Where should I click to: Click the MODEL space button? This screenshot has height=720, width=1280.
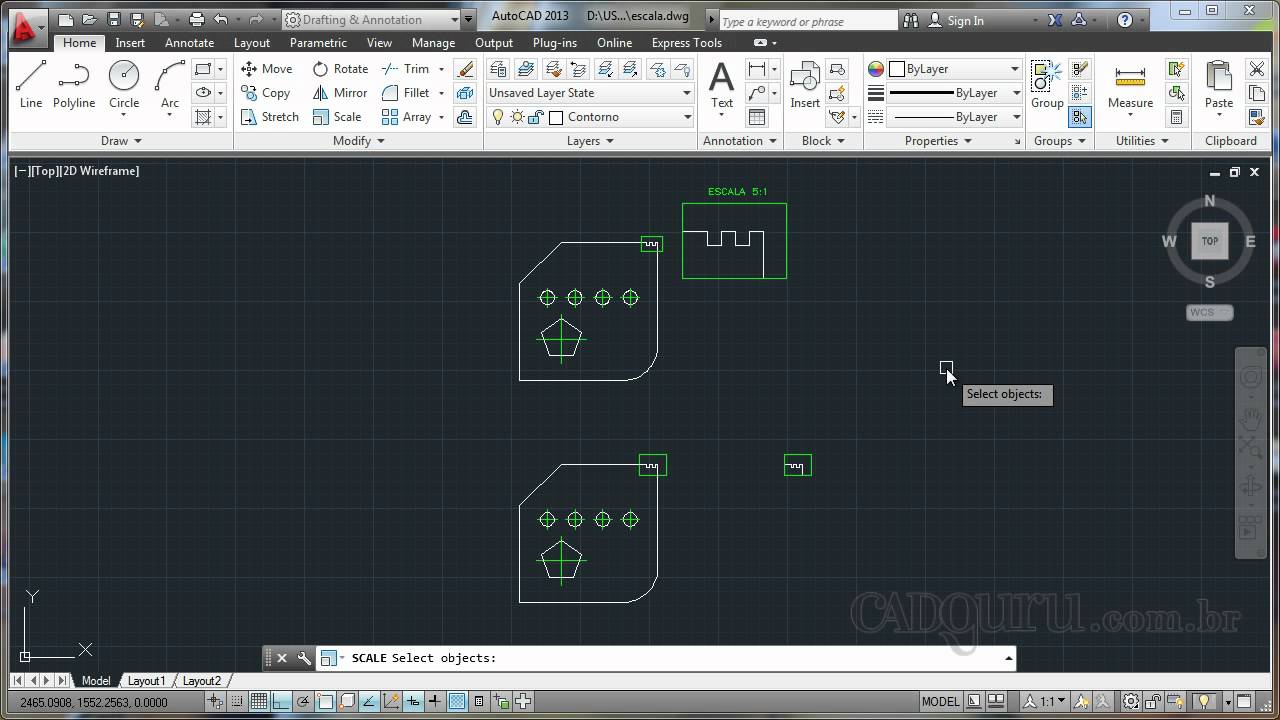point(940,702)
